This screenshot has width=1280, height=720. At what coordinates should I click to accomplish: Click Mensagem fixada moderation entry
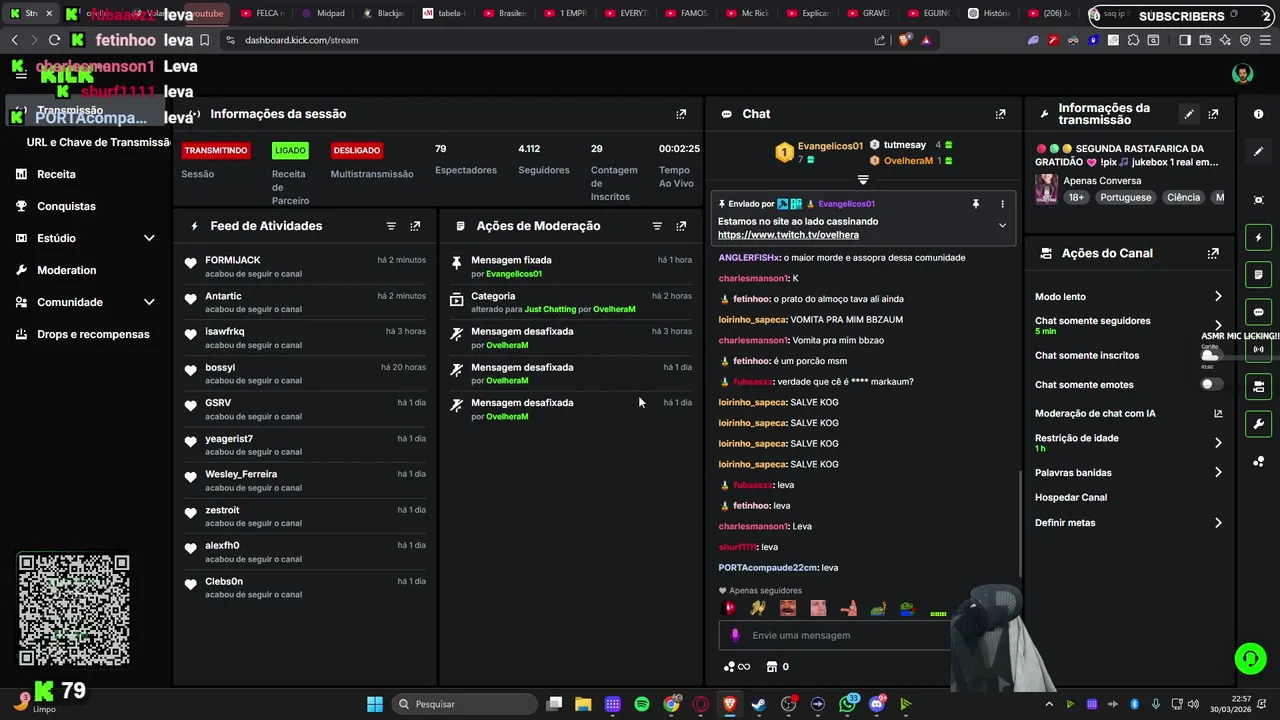click(x=570, y=267)
